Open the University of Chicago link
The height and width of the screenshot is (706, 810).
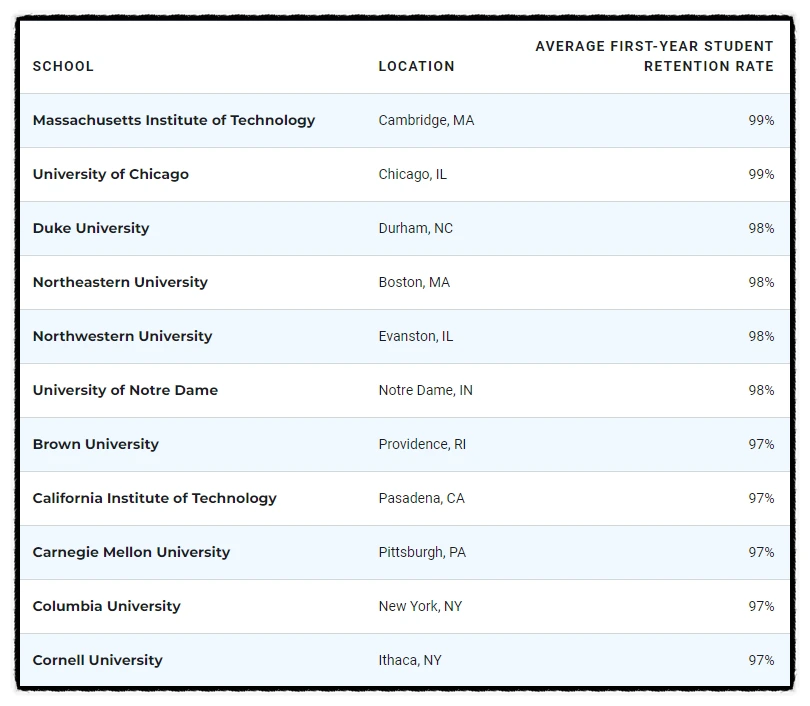coord(111,174)
